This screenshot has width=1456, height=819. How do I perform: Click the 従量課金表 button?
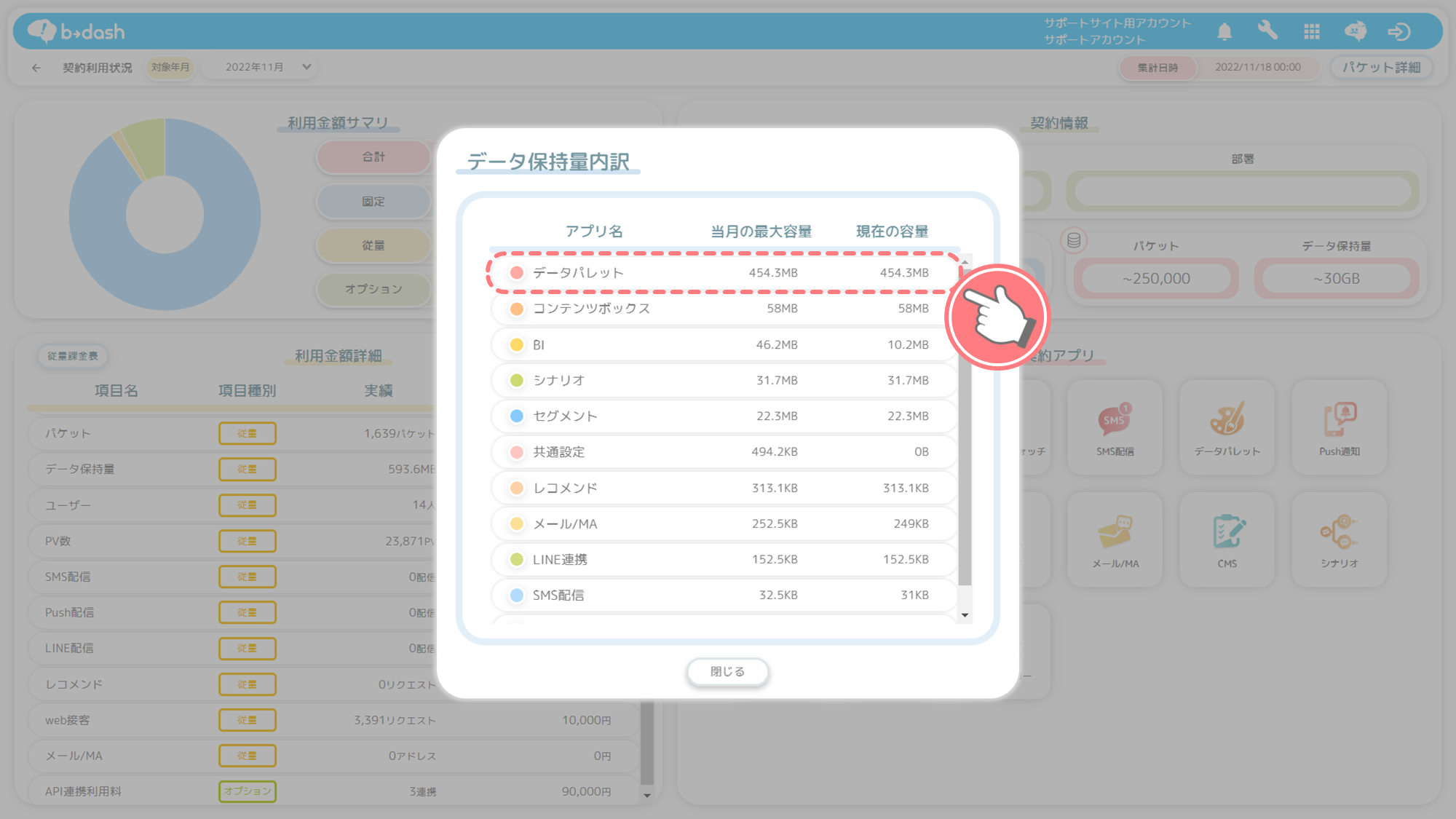73,356
